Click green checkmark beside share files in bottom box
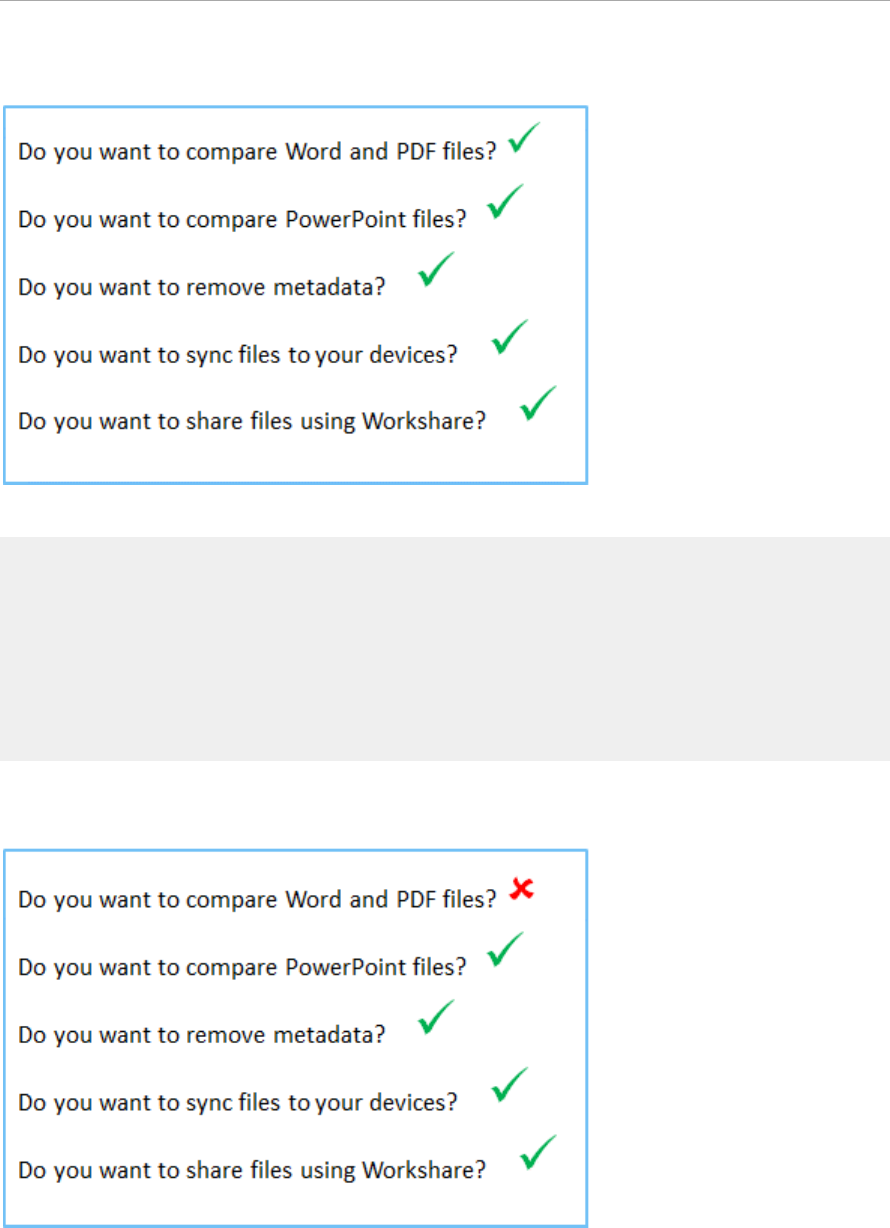 coord(538,1151)
